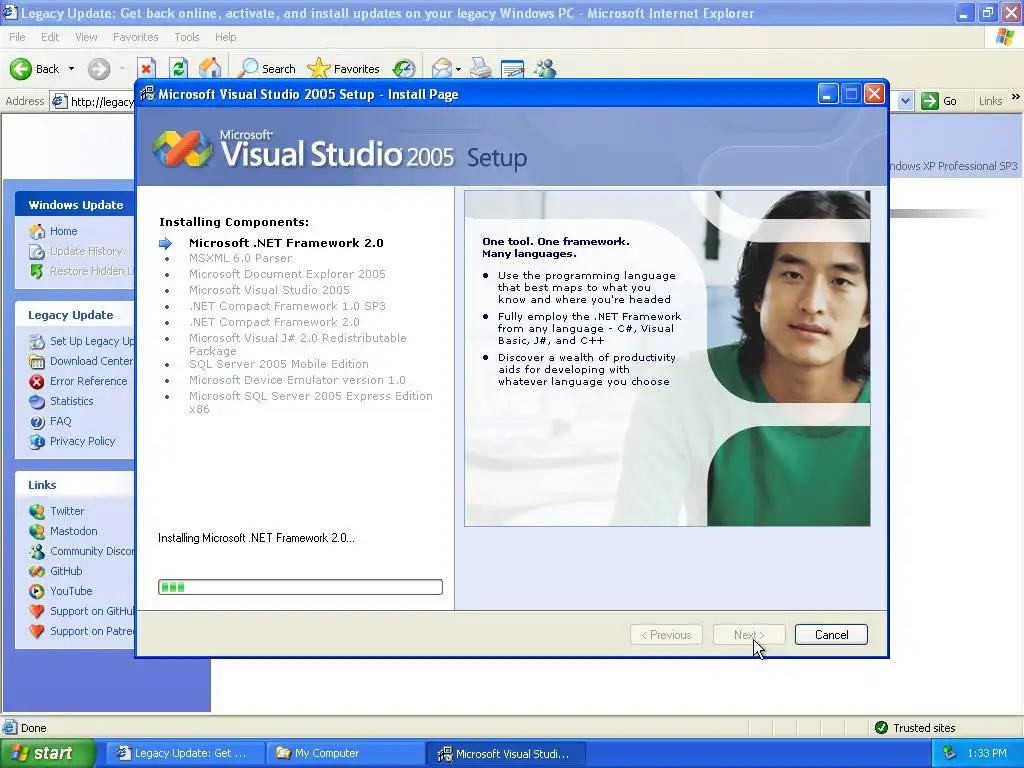Viewport: 1024px width, 768px height.
Task: Click 'SQL Server 2005 Mobile Edition' entry
Action: pyautogui.click(x=279, y=364)
